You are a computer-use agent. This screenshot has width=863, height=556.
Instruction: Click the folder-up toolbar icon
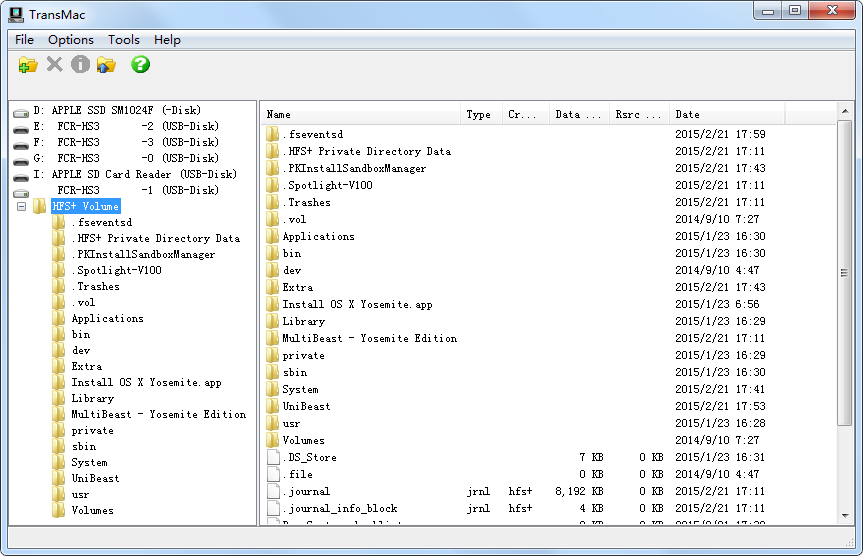[106, 65]
